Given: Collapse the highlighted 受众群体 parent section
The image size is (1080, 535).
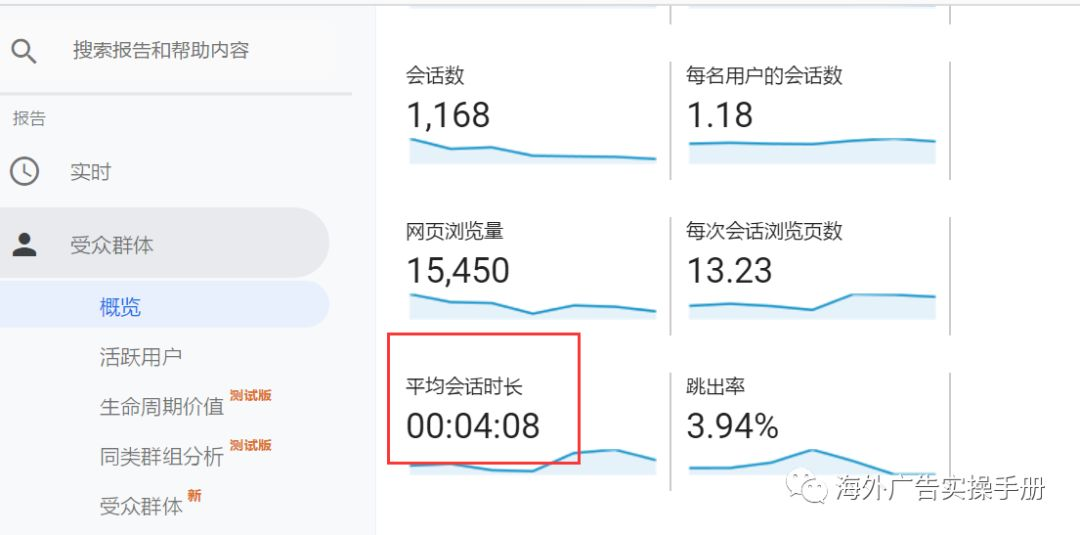Looking at the screenshot, I should click(x=112, y=245).
